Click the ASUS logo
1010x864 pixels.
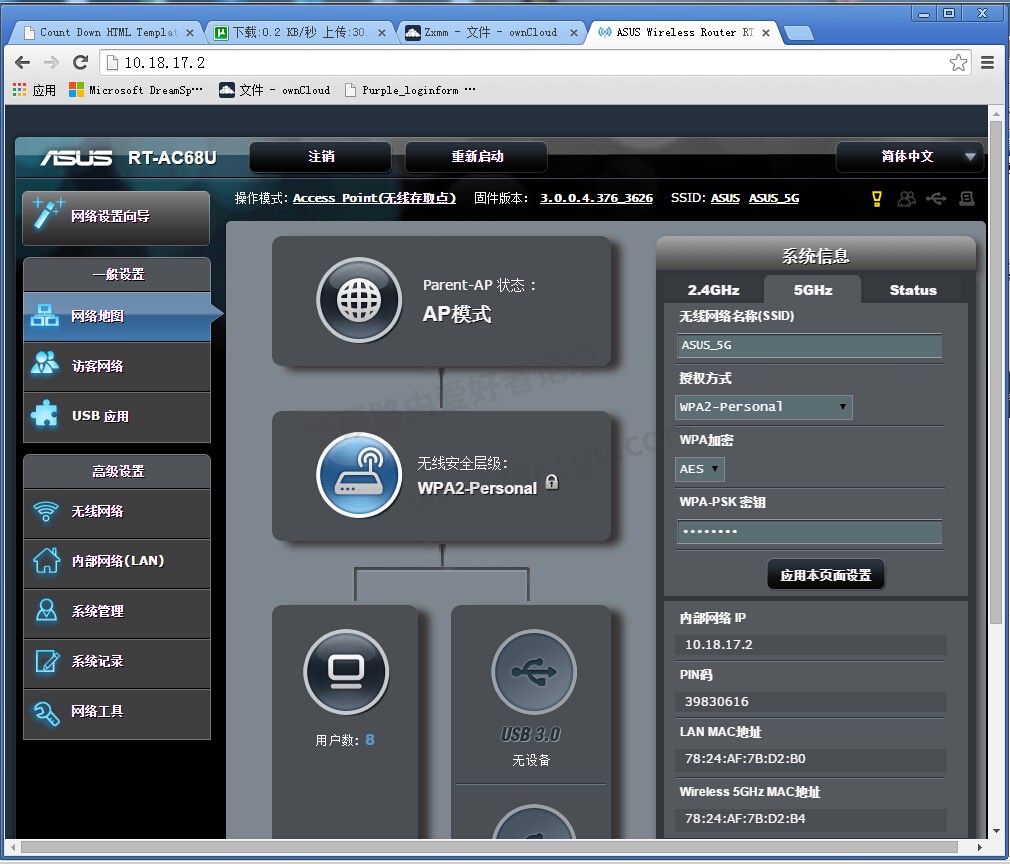76,157
